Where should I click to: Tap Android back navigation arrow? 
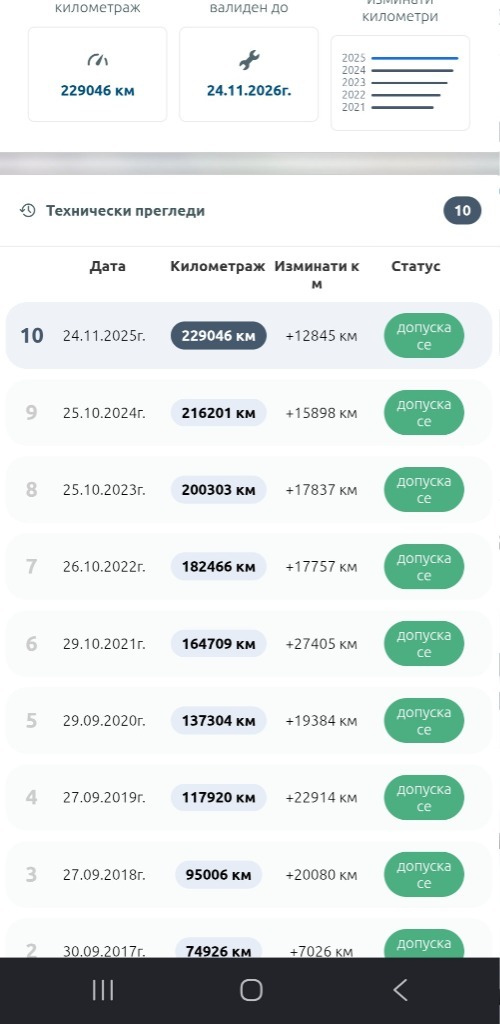400,990
